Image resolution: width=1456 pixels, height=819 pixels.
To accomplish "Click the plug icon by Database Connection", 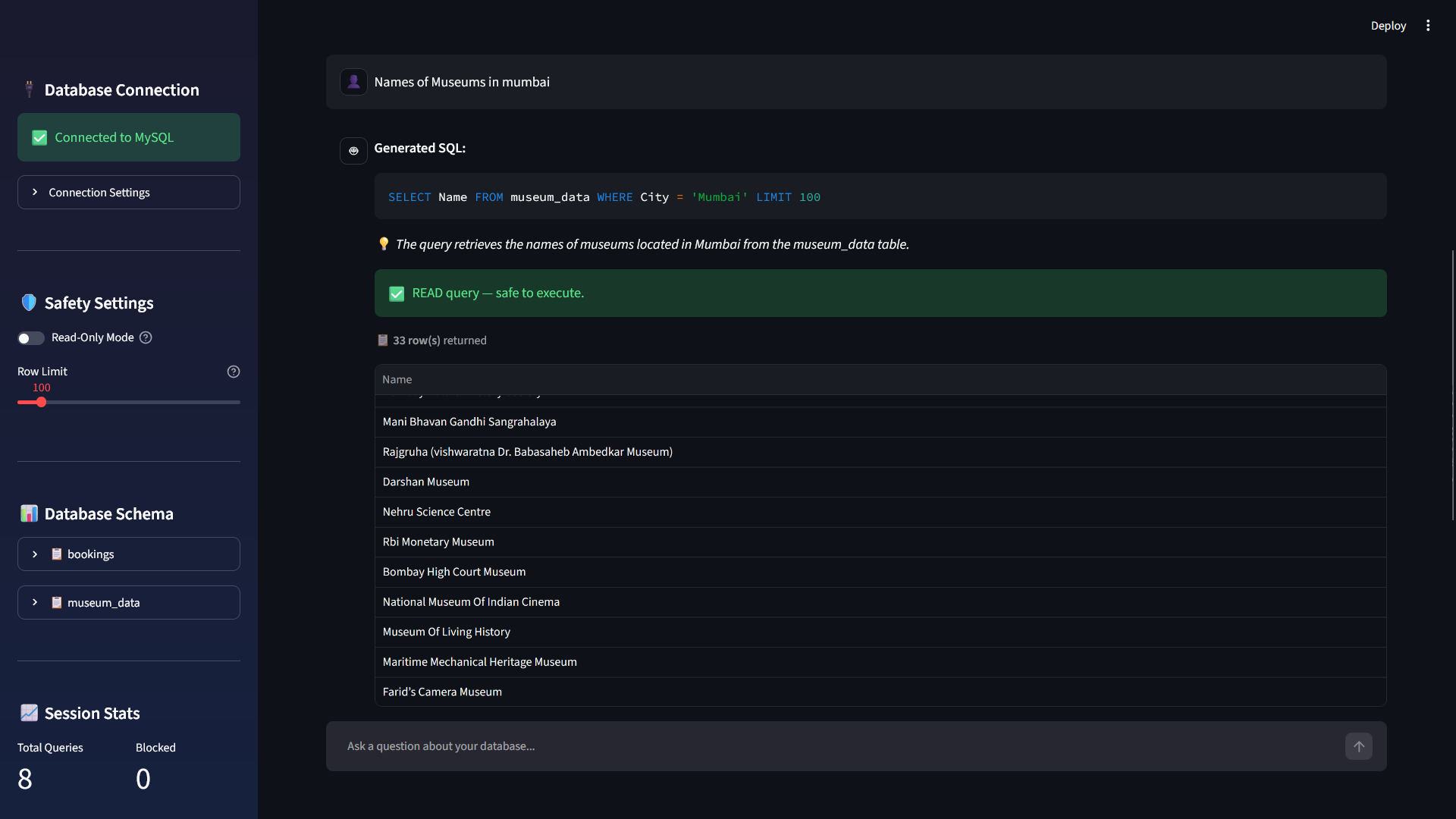I will [29, 89].
